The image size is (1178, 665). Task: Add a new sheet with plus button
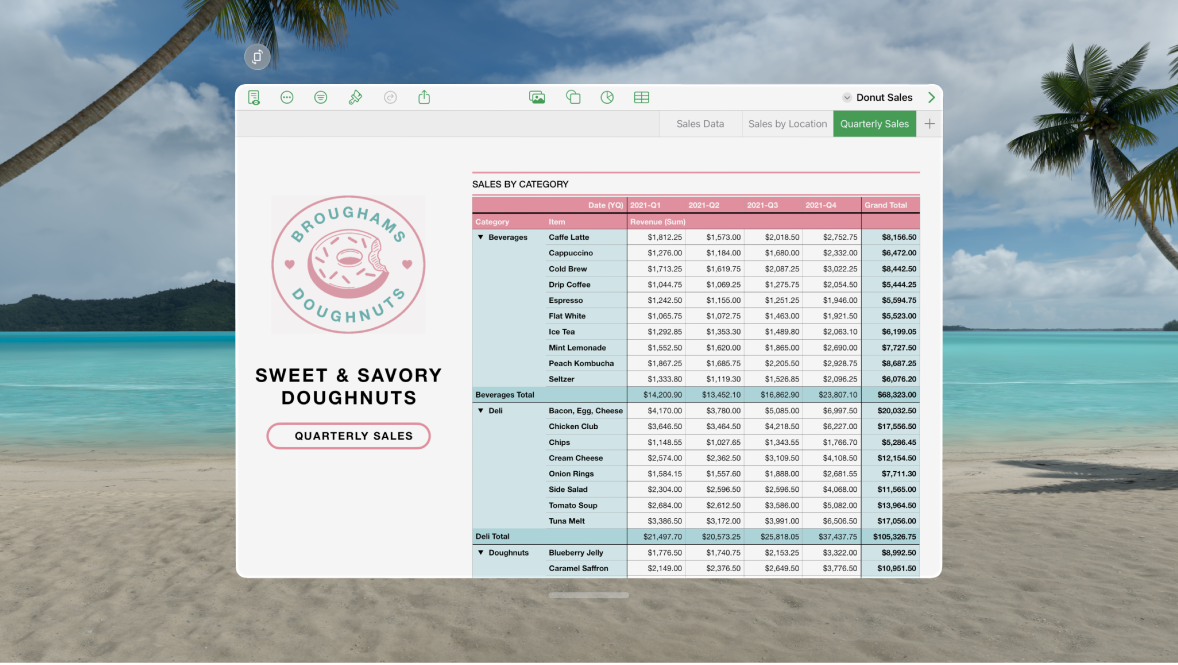coord(929,124)
